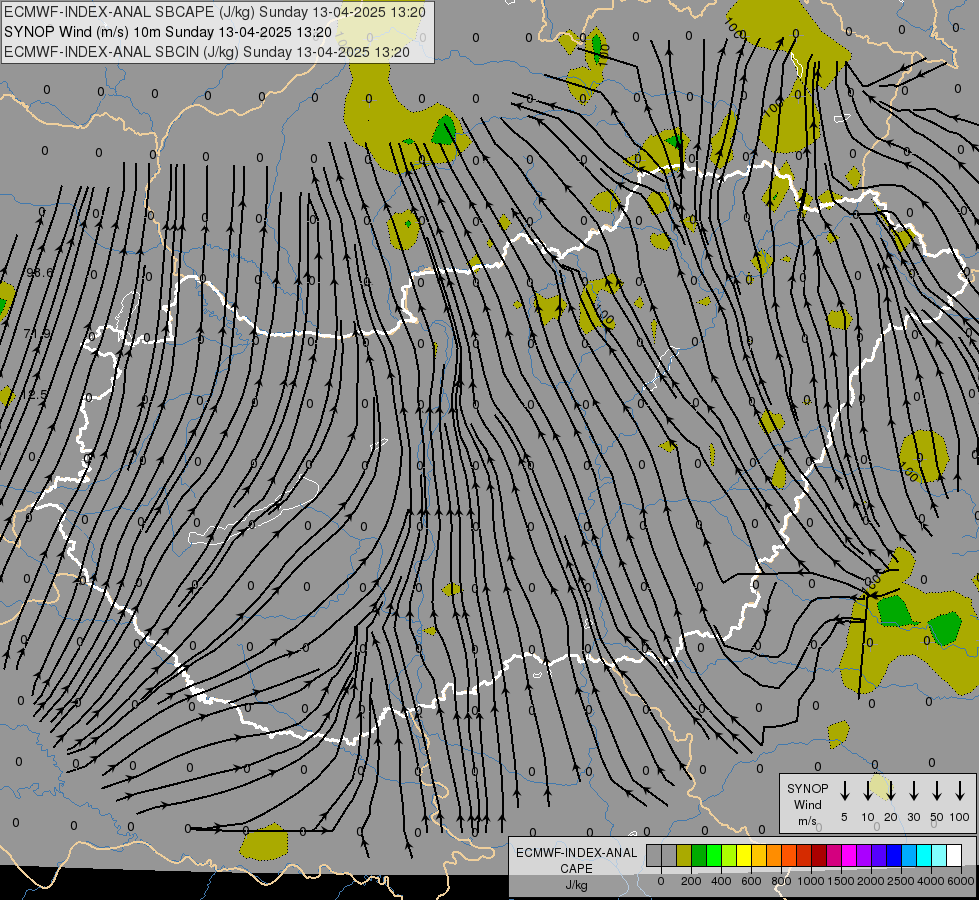The height and width of the screenshot is (900, 979).
Task: Pick the cyan swatch before 4000
Action: tap(923, 855)
